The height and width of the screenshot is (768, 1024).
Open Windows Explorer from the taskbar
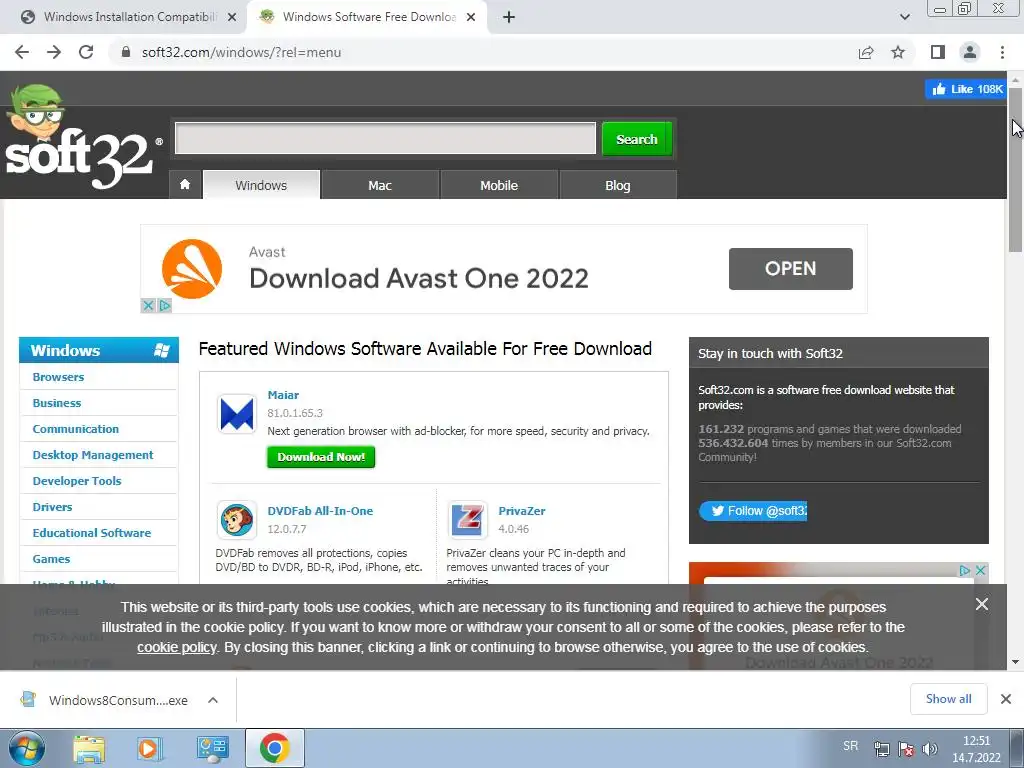tap(89, 748)
